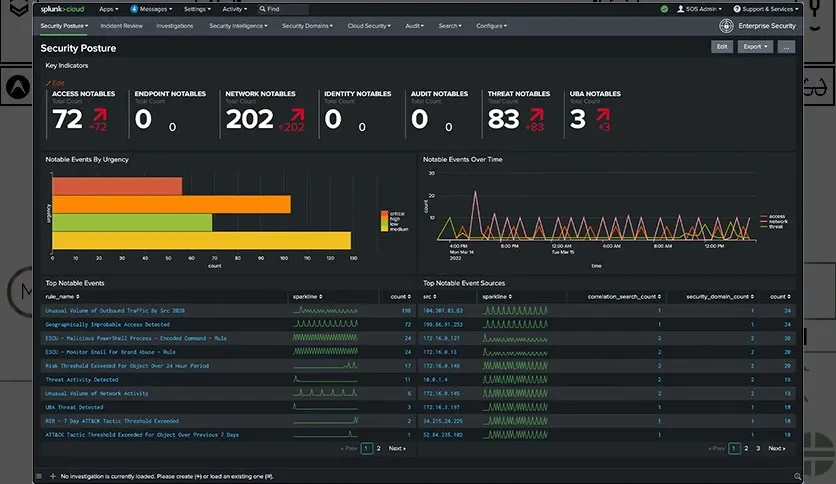The image size is (836, 484).
Task: Click the list icon in investigation bar
Action: click(39, 476)
